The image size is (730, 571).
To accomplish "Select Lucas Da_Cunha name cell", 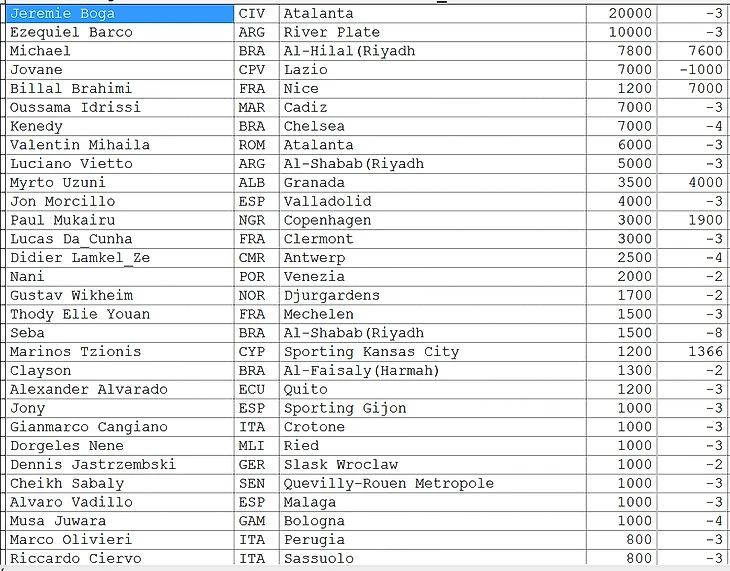I will pyautogui.click(x=120, y=239).
